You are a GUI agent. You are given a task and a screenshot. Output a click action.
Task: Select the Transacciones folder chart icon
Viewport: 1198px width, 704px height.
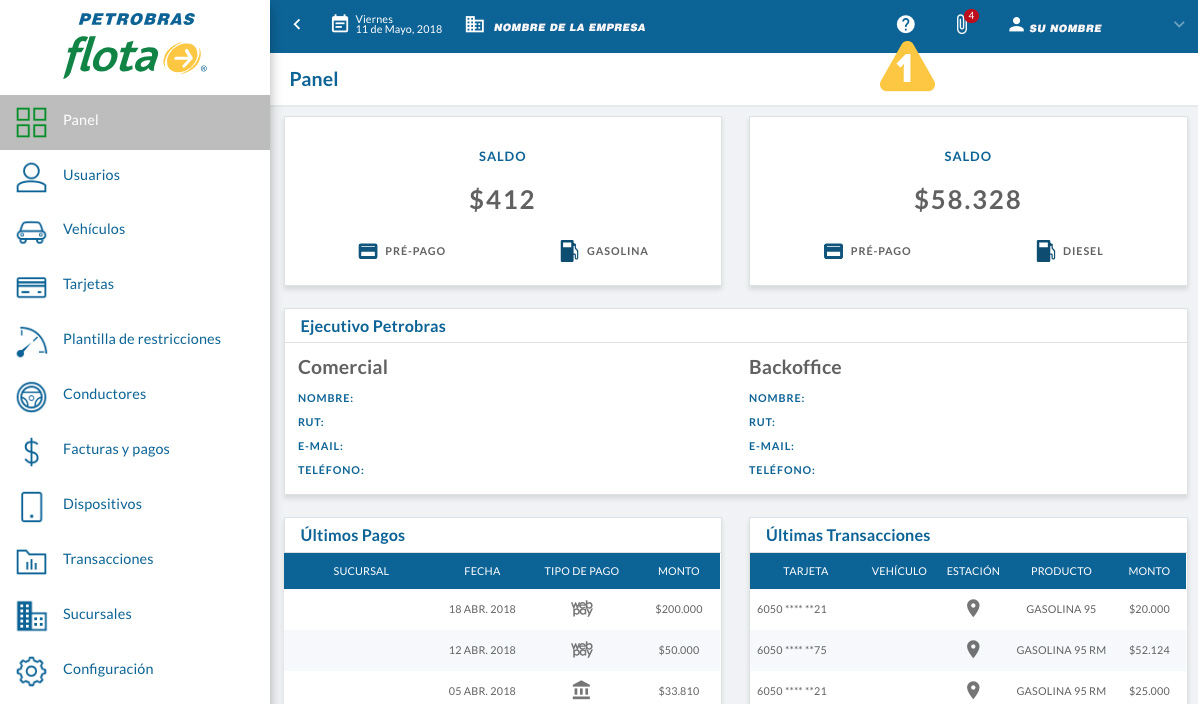[31, 562]
